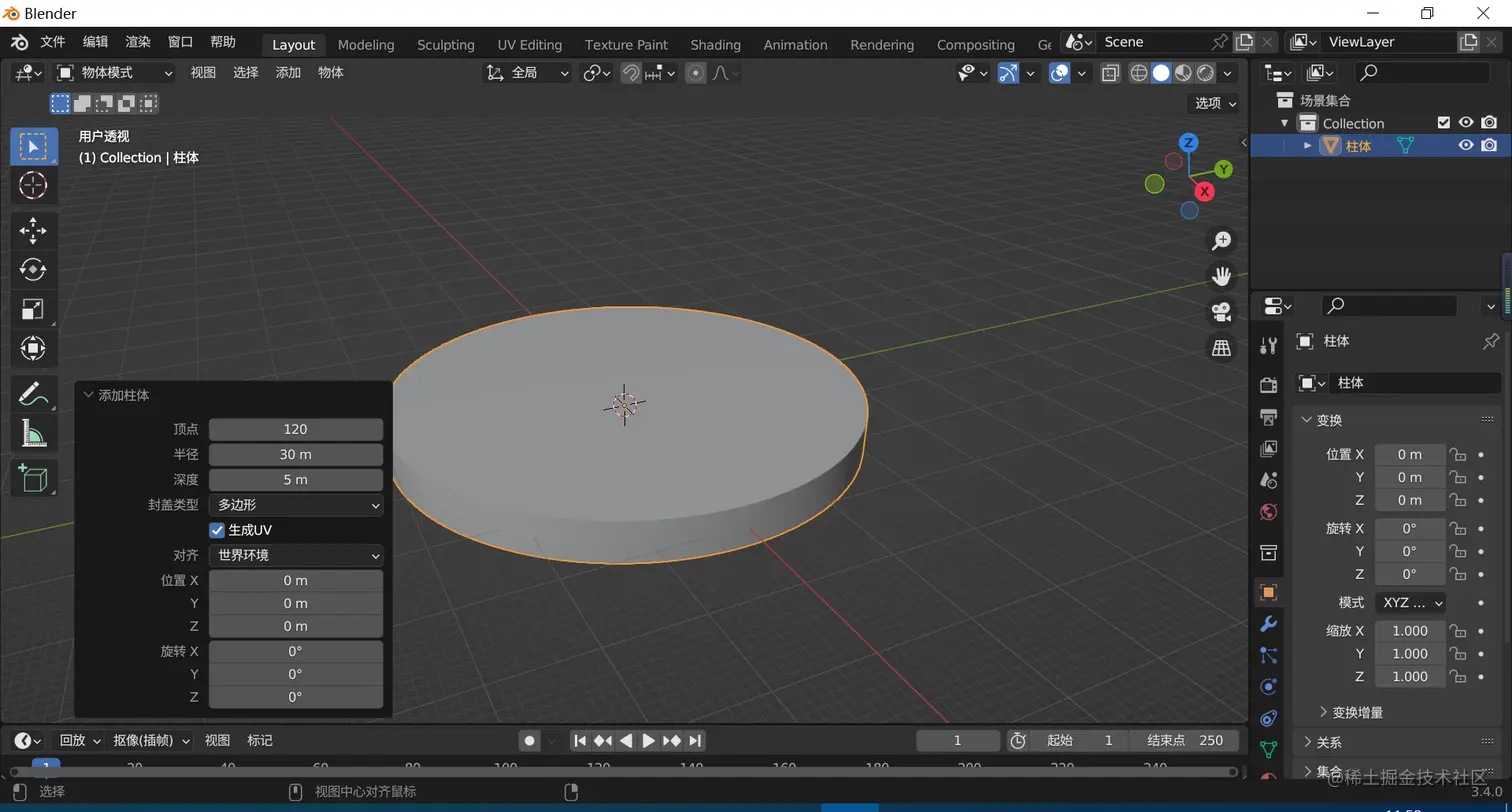
Task: Toggle X-ray mode in viewport header
Action: tap(1110, 73)
